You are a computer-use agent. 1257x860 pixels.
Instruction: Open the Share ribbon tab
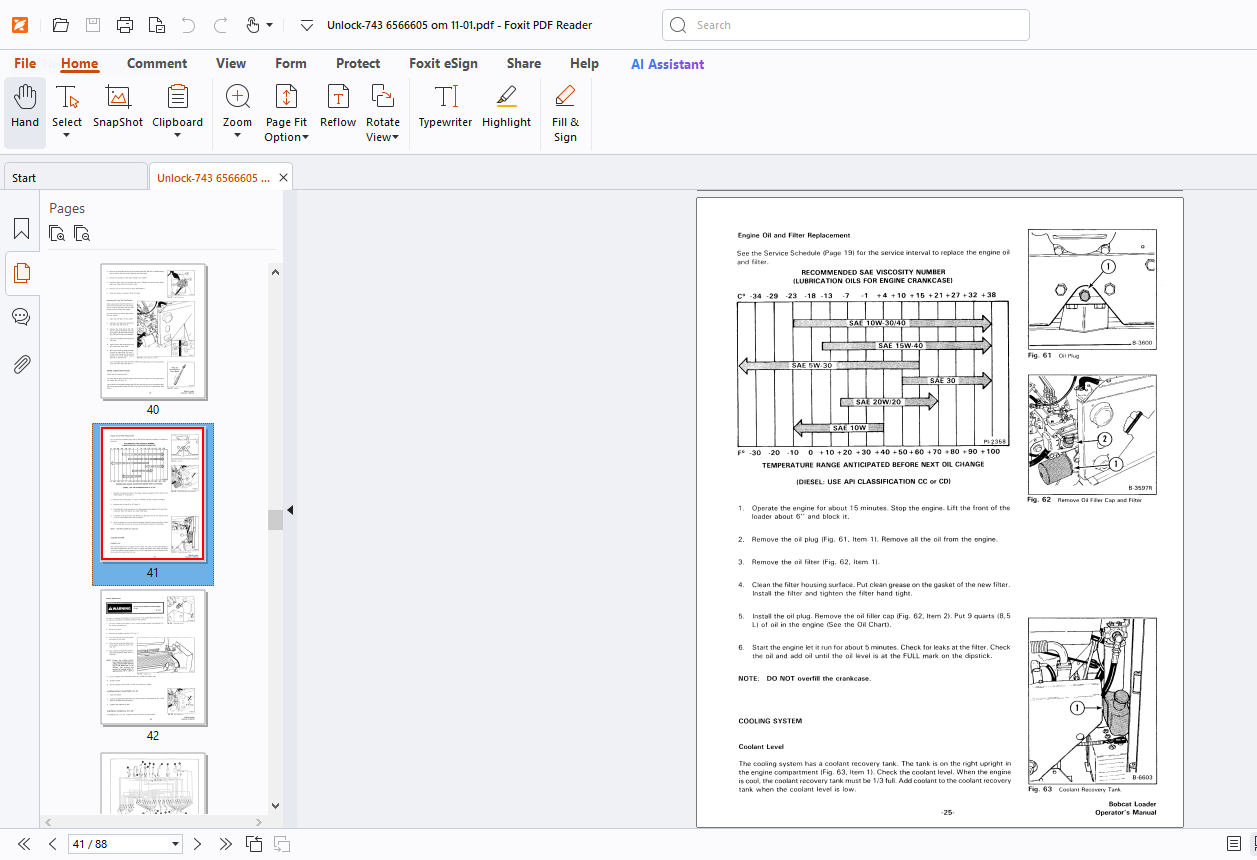tap(524, 63)
